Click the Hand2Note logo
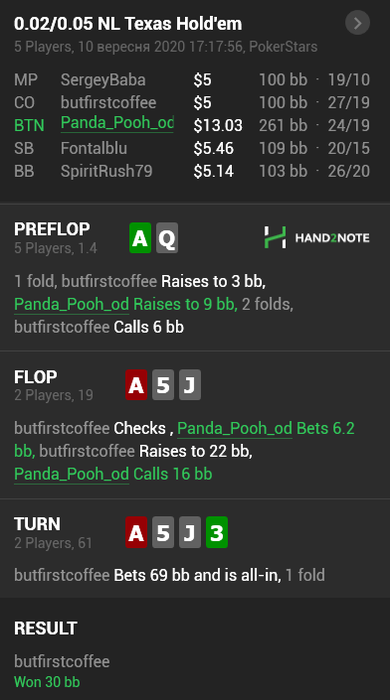This screenshot has height=700, width=390. pyautogui.click(x=317, y=238)
